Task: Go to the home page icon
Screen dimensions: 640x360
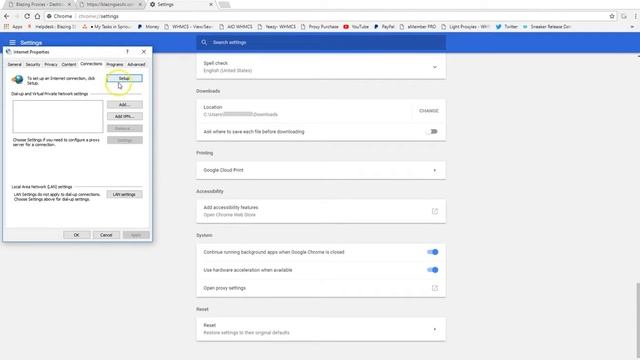Action: coord(37,16)
